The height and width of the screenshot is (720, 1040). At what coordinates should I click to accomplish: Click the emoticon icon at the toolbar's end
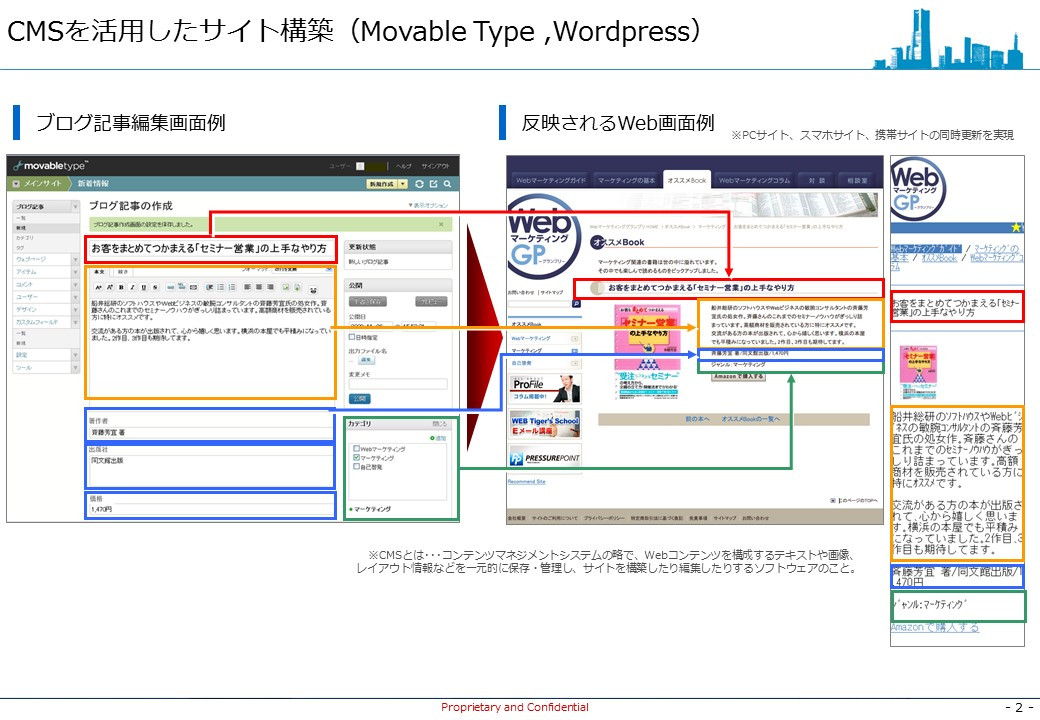tap(313, 288)
